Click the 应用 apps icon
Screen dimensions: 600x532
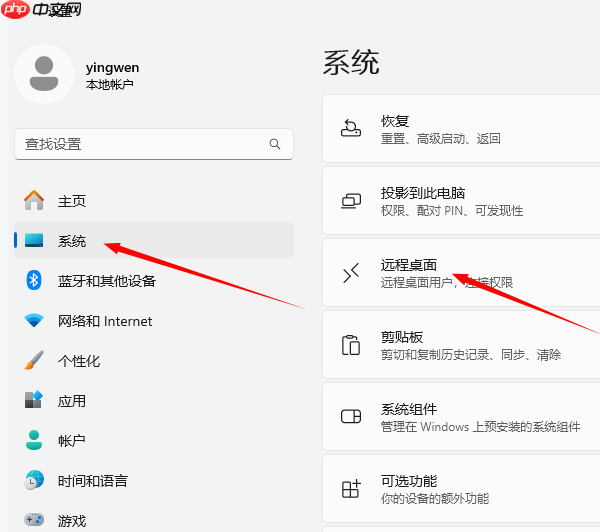(x=34, y=400)
